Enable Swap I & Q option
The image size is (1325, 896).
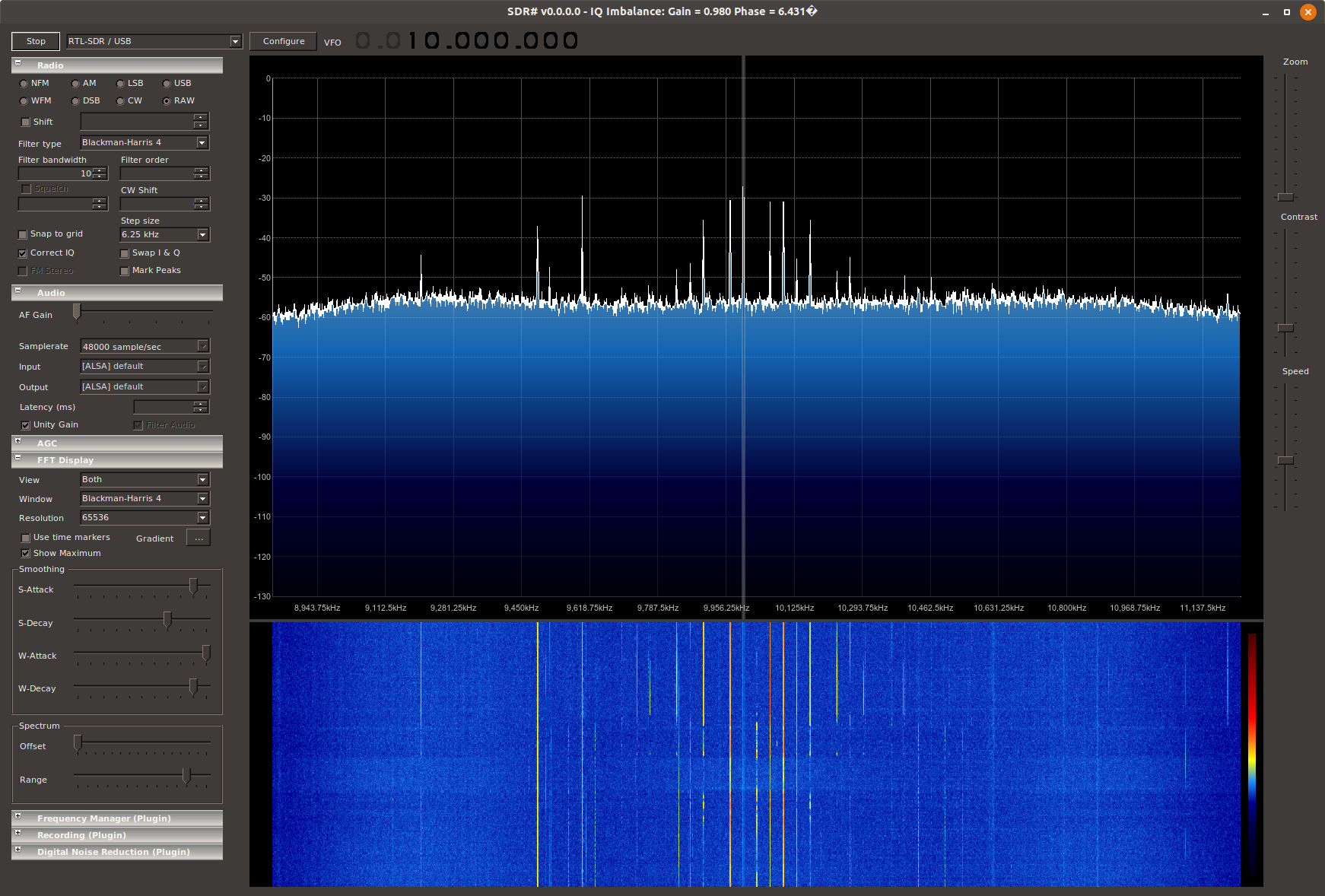pyautogui.click(x=125, y=253)
